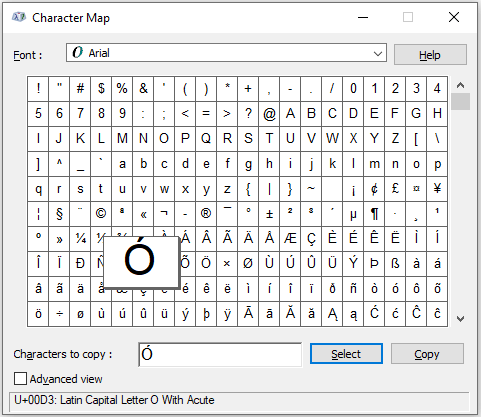Select the Æ ligature character
Image resolution: width=481 pixels, height=417 pixels.
tap(290, 239)
